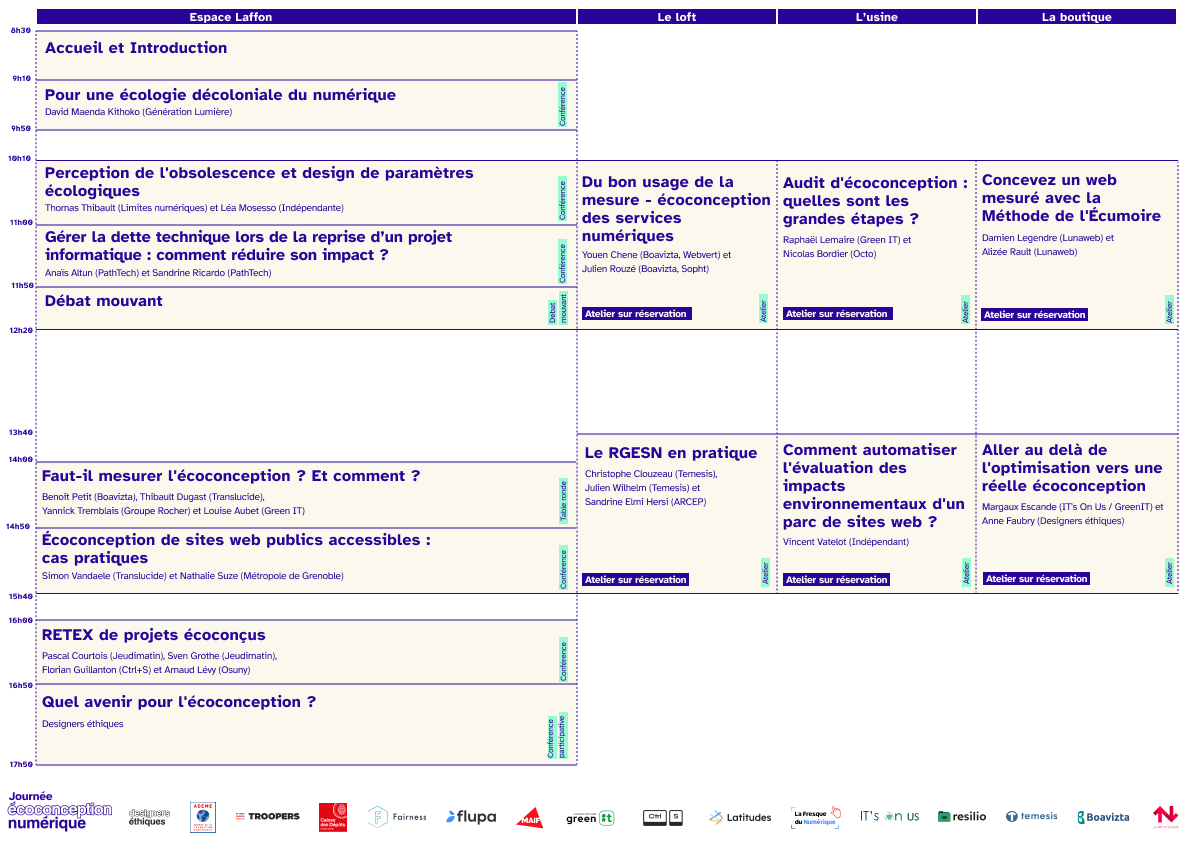Select the L'usine column header
Screen dimensions: 1190x842
(x=877, y=17)
